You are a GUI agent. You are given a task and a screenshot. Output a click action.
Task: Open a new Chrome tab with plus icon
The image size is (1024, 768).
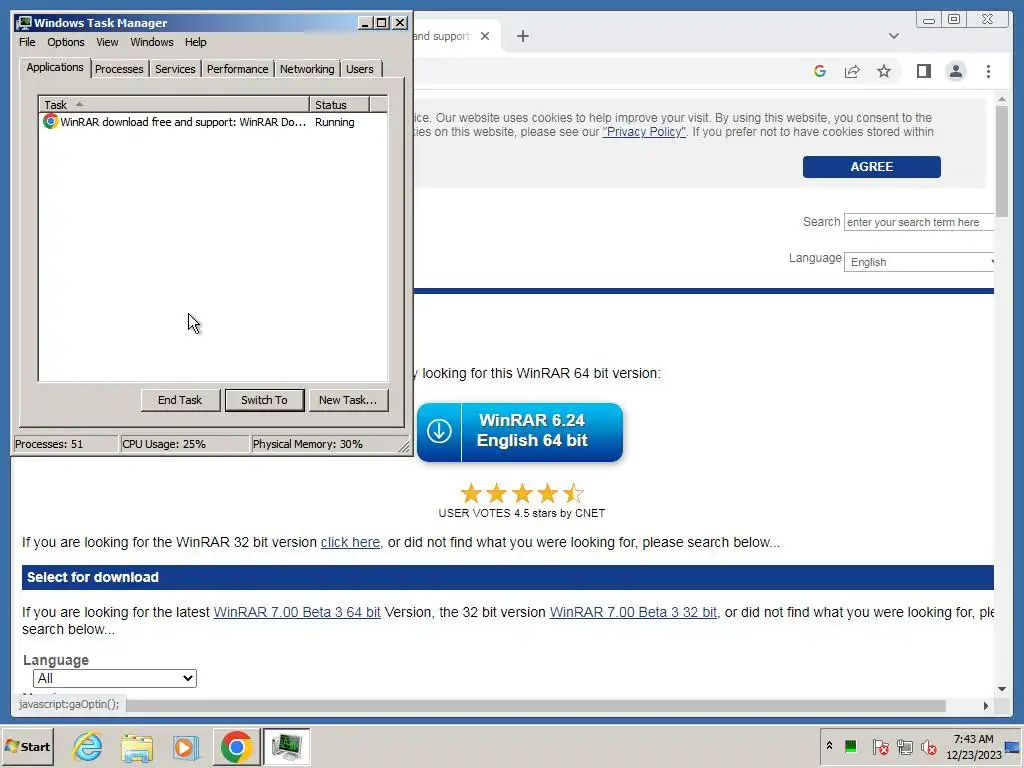coord(523,36)
